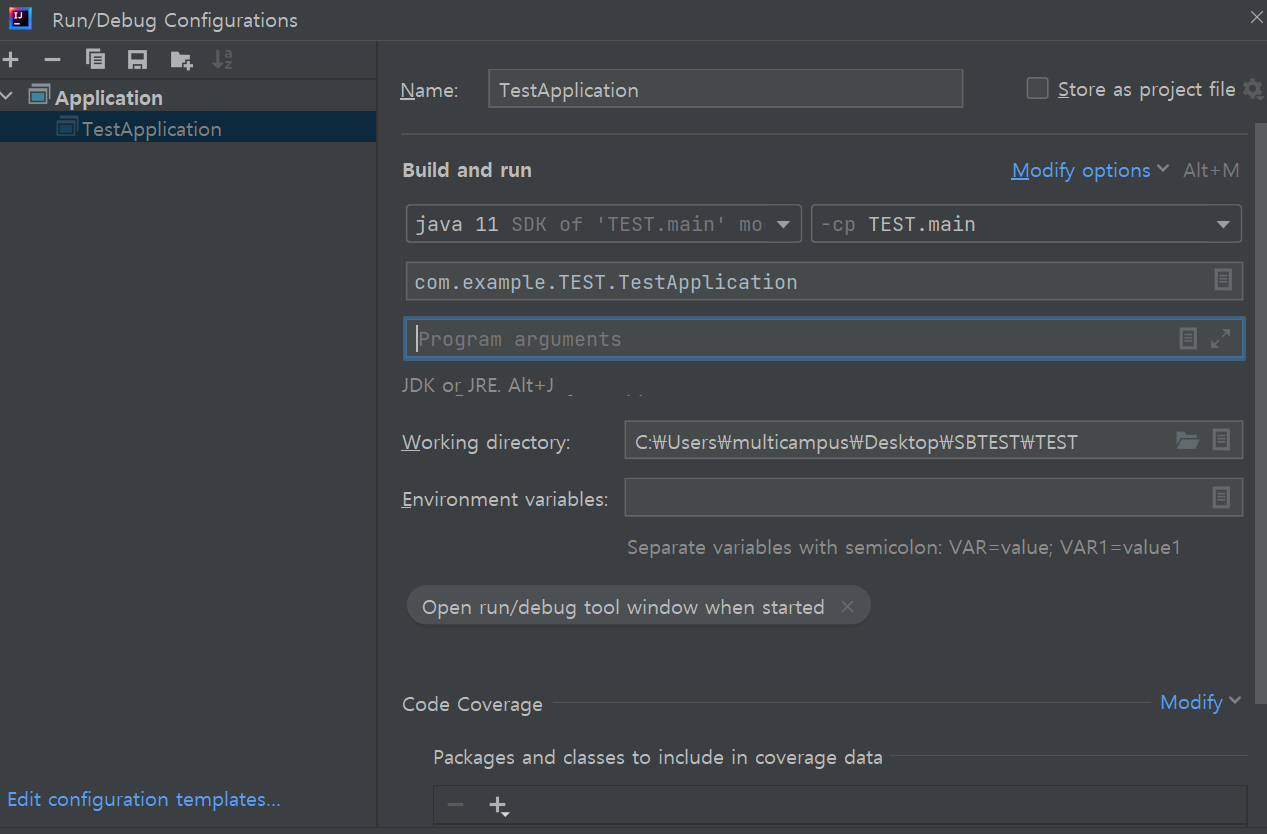The height and width of the screenshot is (834, 1267).
Task: Remove the Open run/debug tool window tag
Action: point(848,607)
